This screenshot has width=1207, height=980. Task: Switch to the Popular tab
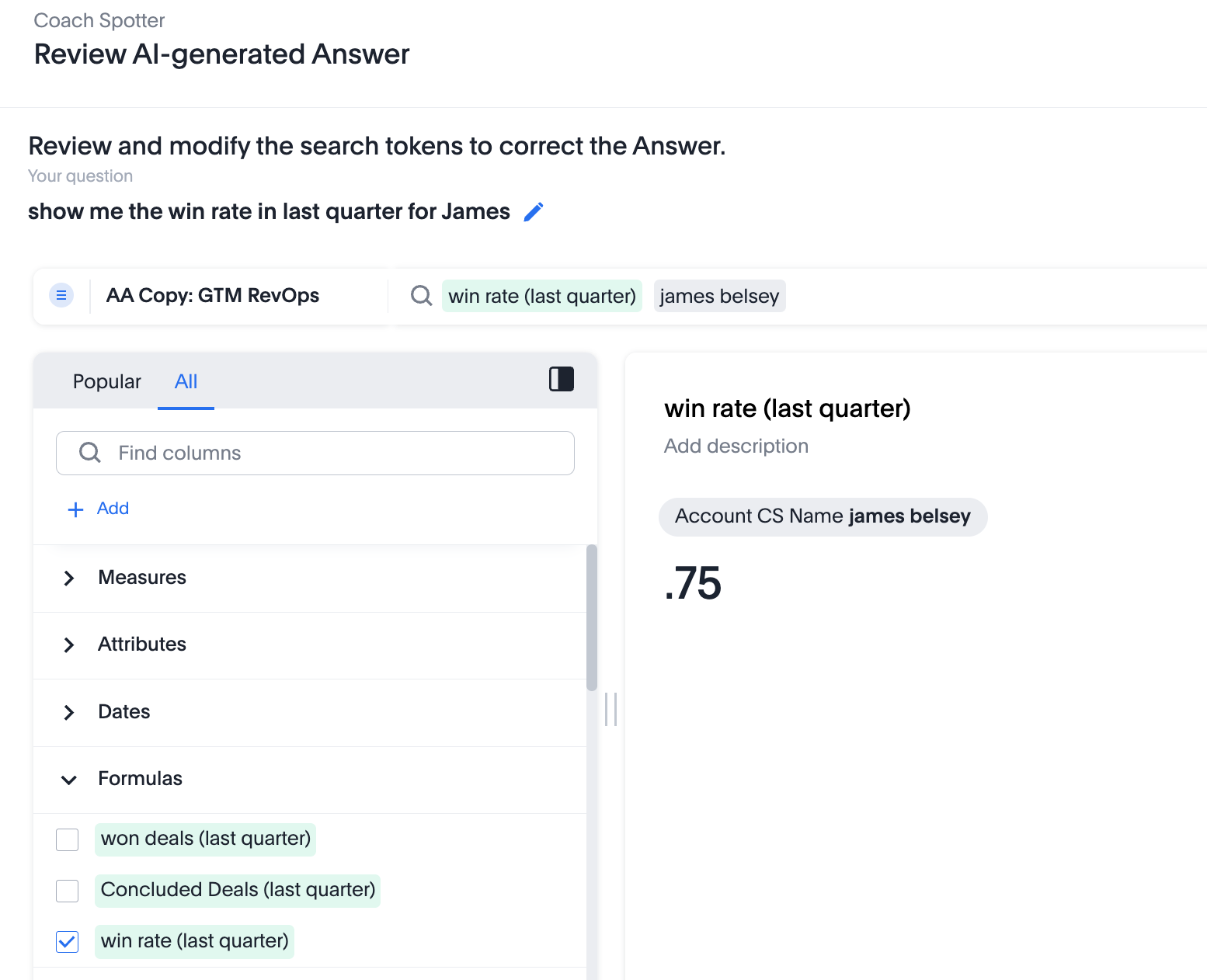(x=106, y=381)
